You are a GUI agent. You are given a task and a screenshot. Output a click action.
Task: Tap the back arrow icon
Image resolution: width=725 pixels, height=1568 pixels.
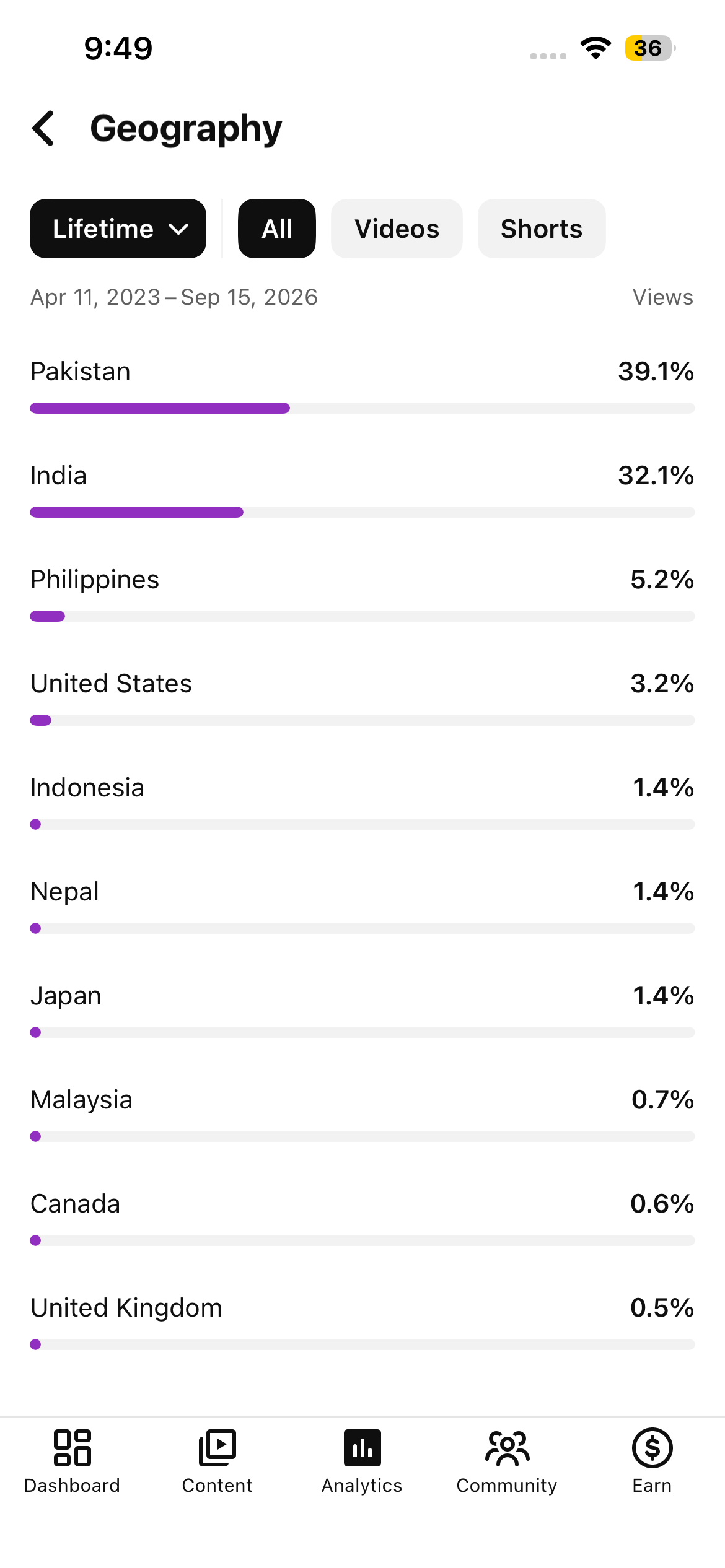(x=43, y=129)
